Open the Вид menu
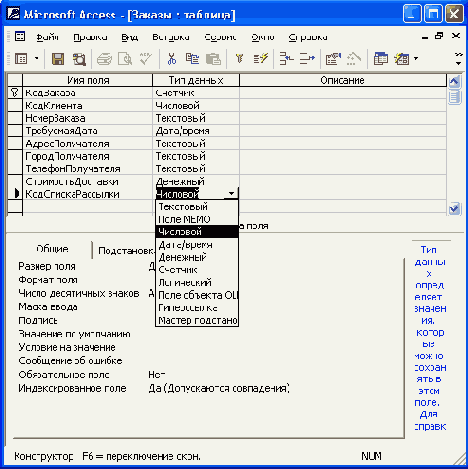 click(x=130, y=37)
